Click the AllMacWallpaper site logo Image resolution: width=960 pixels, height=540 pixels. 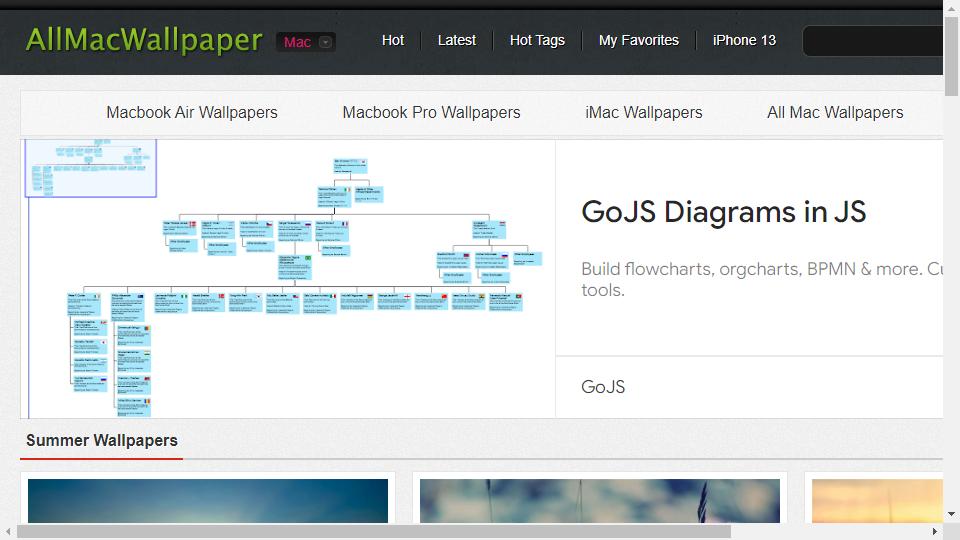coord(144,40)
